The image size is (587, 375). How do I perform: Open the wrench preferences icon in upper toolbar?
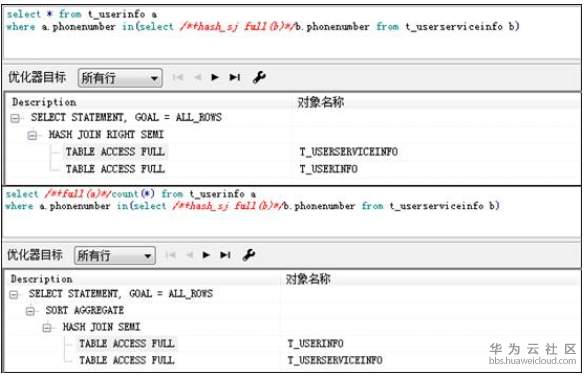tap(259, 77)
